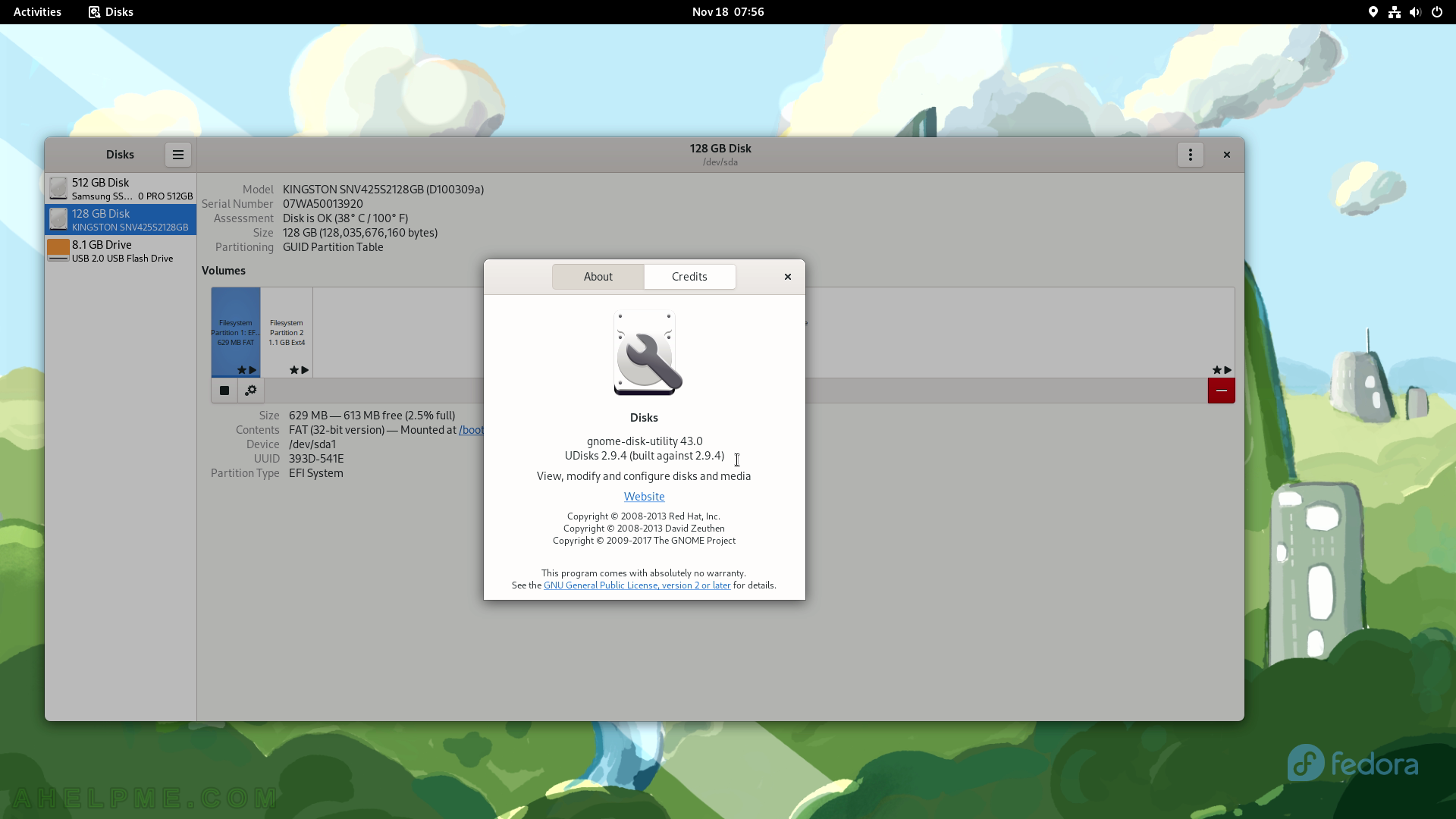
Task: Click GUID Partition Table text
Action: [333, 247]
